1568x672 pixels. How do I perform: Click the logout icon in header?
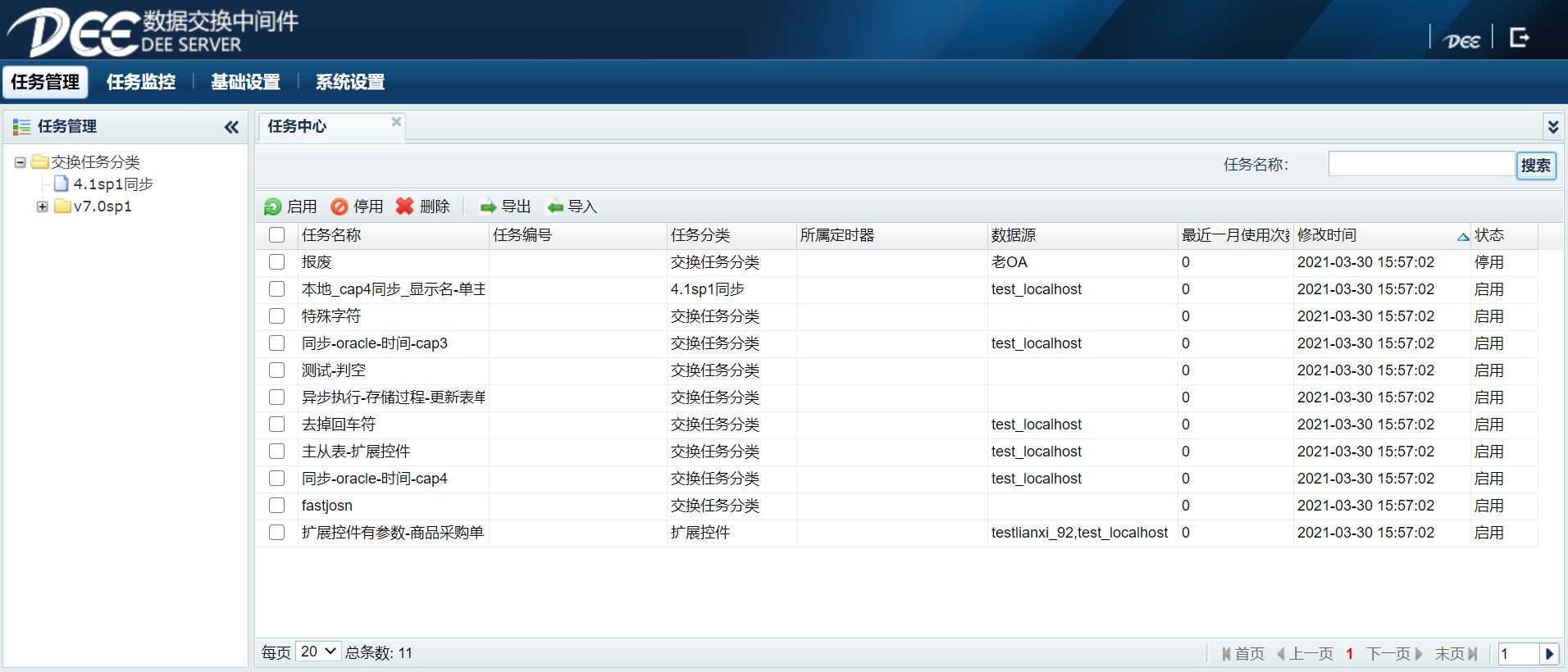(x=1519, y=38)
